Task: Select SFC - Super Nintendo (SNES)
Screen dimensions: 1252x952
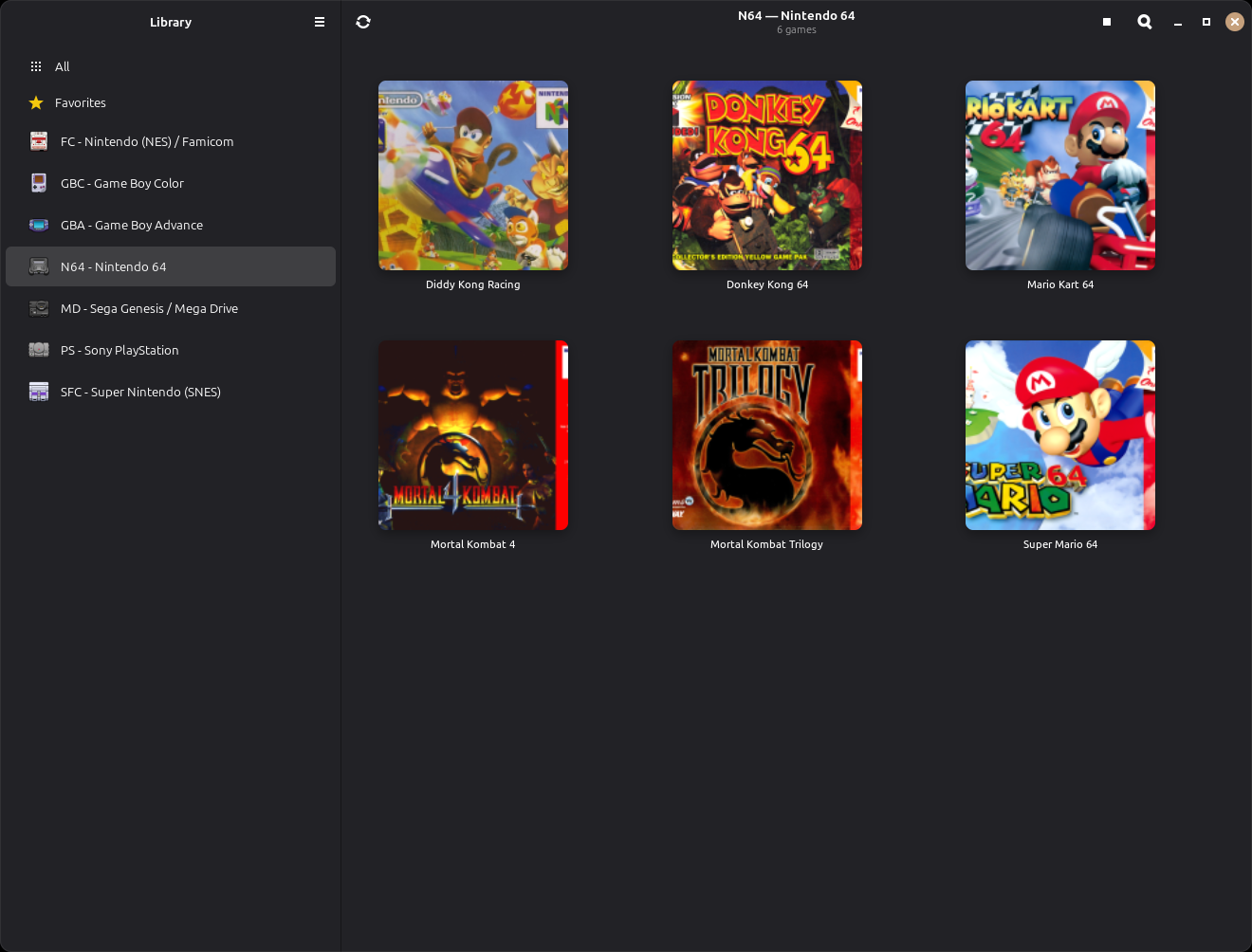Action: click(x=171, y=392)
